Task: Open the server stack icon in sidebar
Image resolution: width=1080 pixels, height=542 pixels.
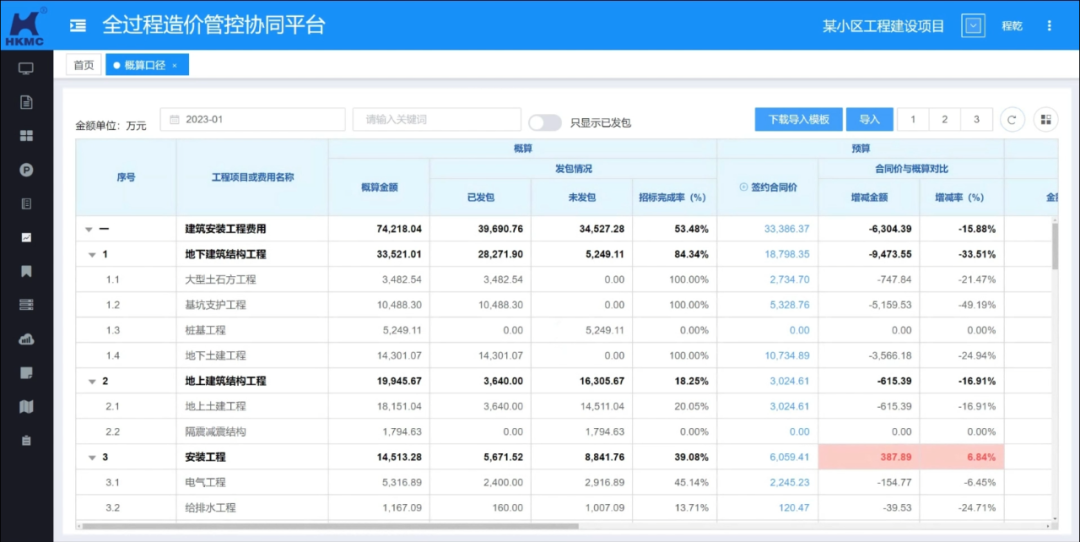Action: pos(26,304)
